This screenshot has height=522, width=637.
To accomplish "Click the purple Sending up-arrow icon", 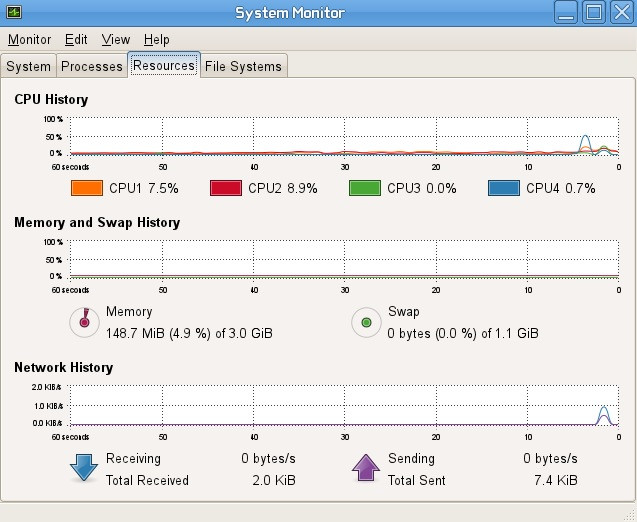I will click(366, 468).
